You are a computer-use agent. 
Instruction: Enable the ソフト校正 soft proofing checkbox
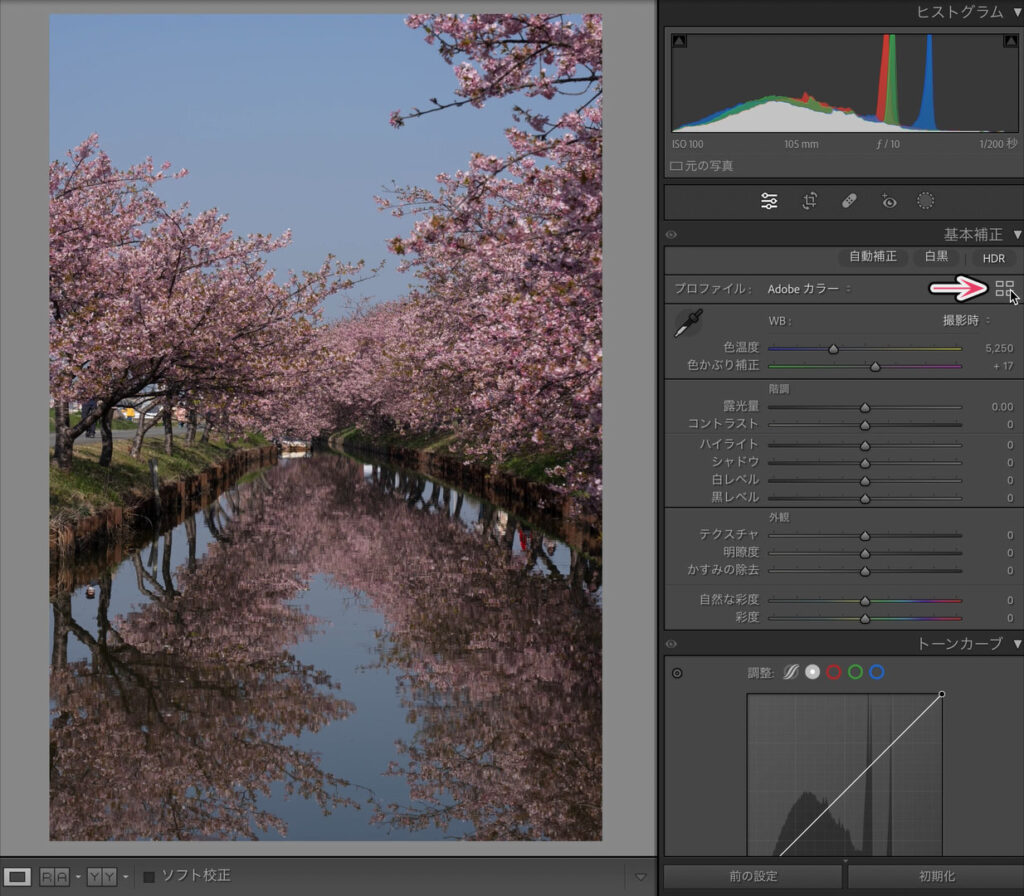coord(149,876)
